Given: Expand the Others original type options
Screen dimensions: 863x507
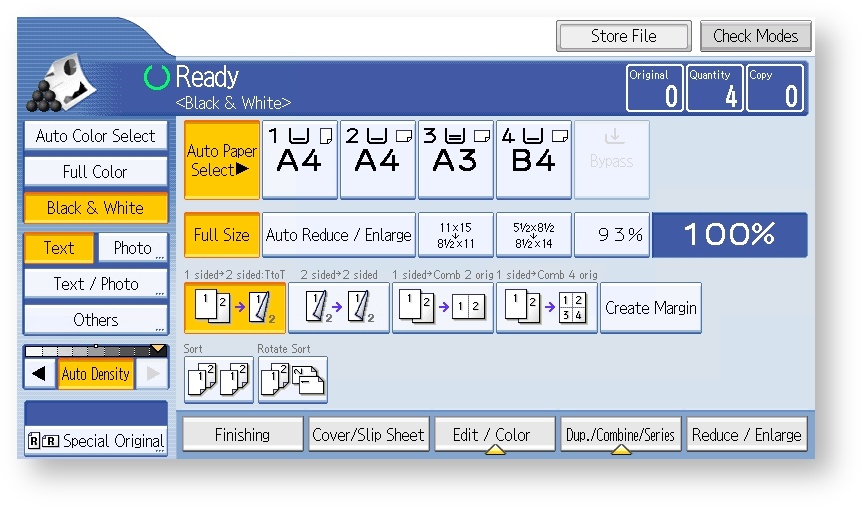Looking at the screenshot, I should click(95, 320).
